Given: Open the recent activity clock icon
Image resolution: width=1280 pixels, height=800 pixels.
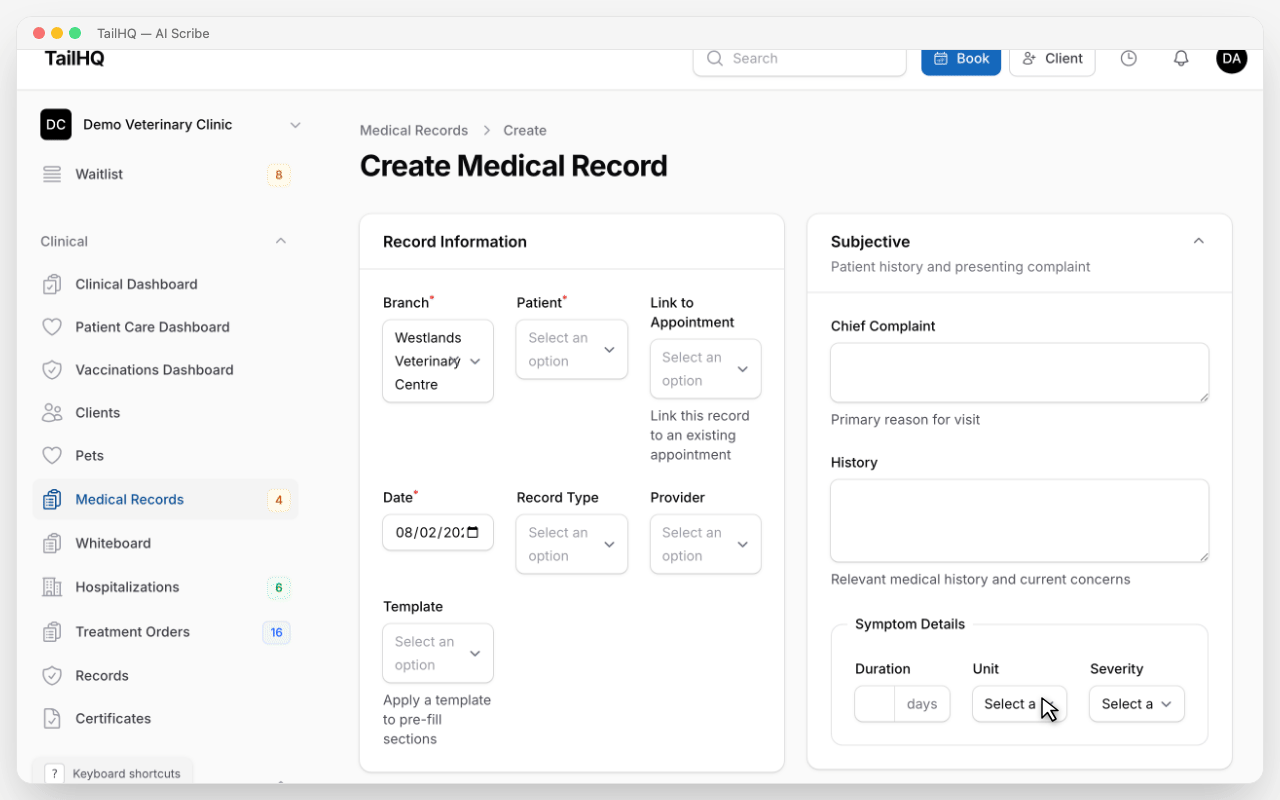Looking at the screenshot, I should 1129,58.
